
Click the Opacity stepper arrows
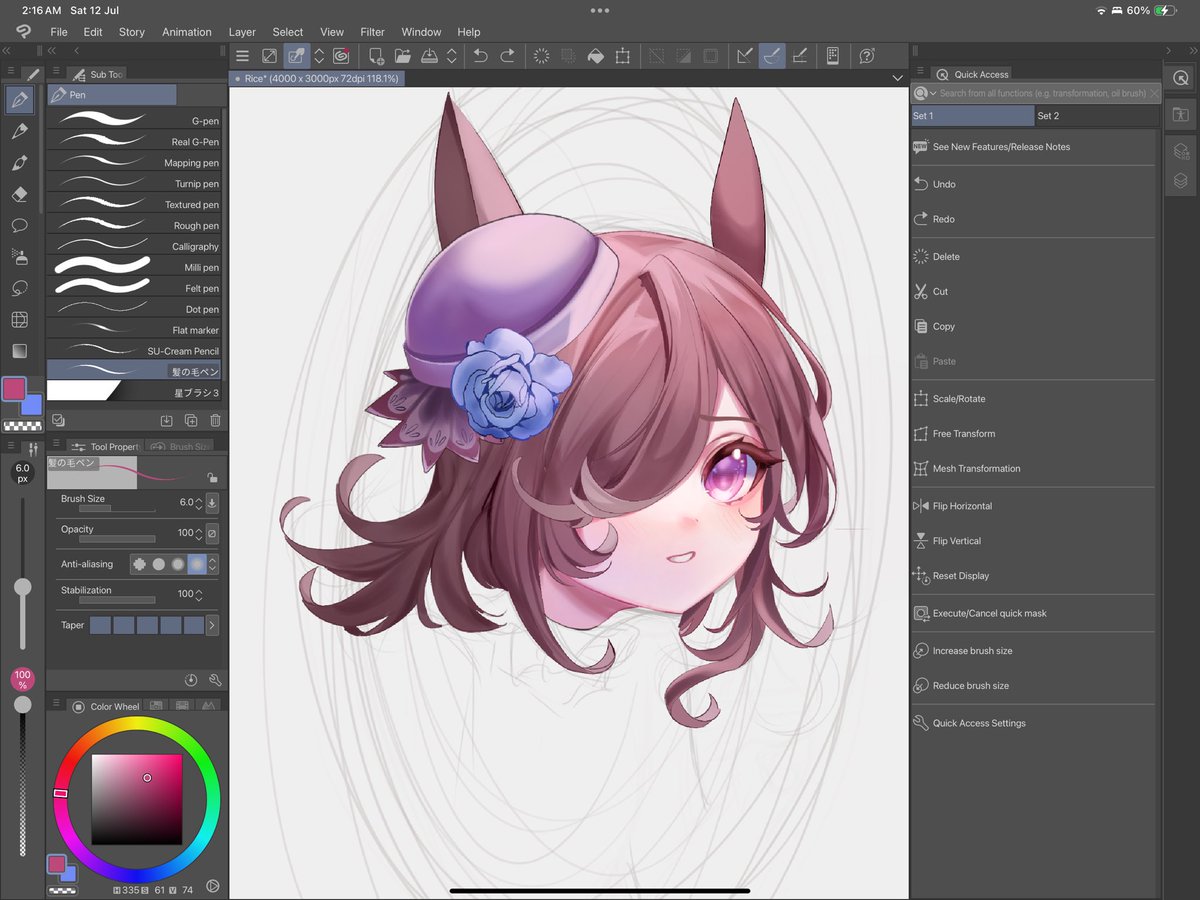(199, 533)
